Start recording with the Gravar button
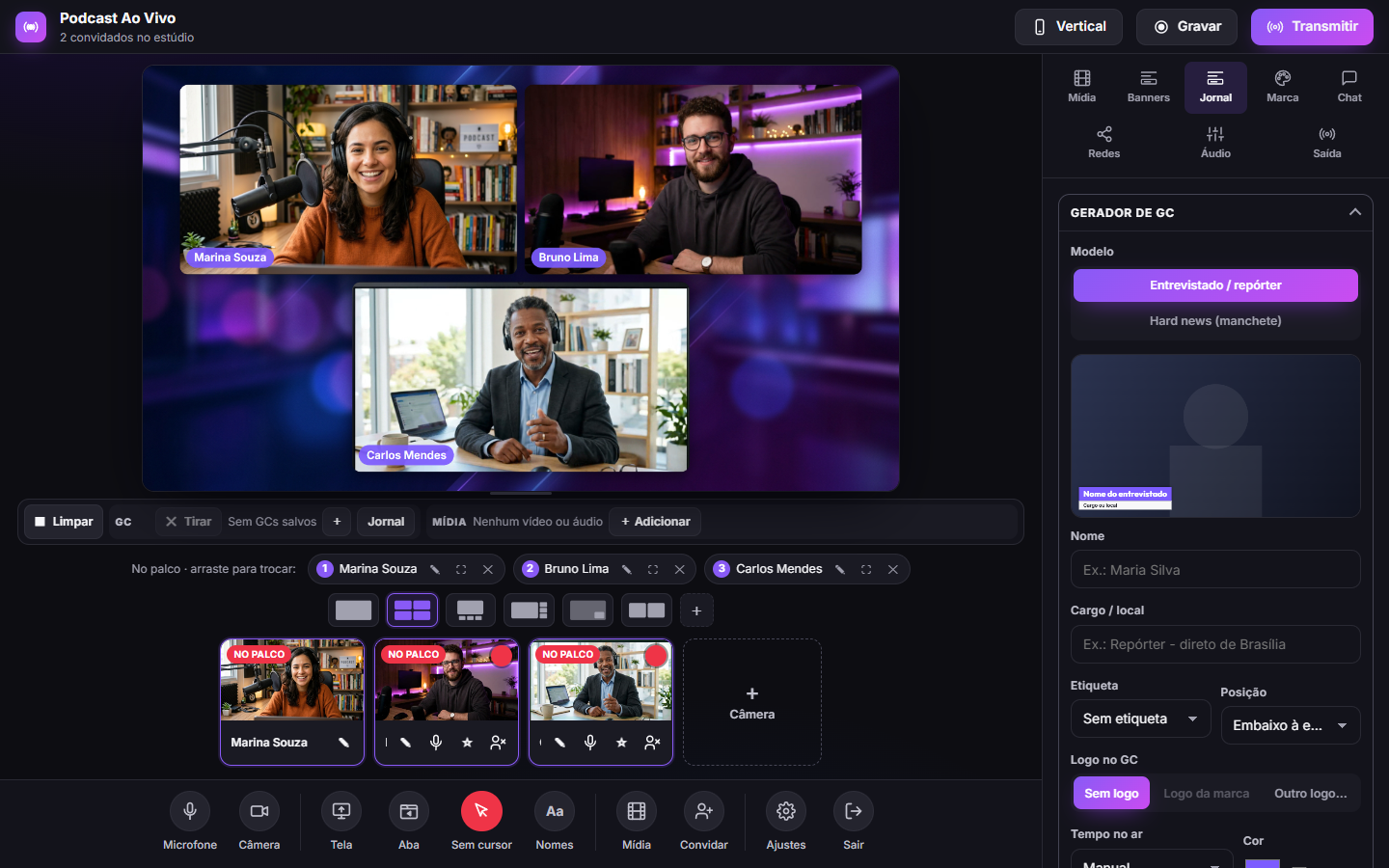1389x868 pixels. (1188, 27)
